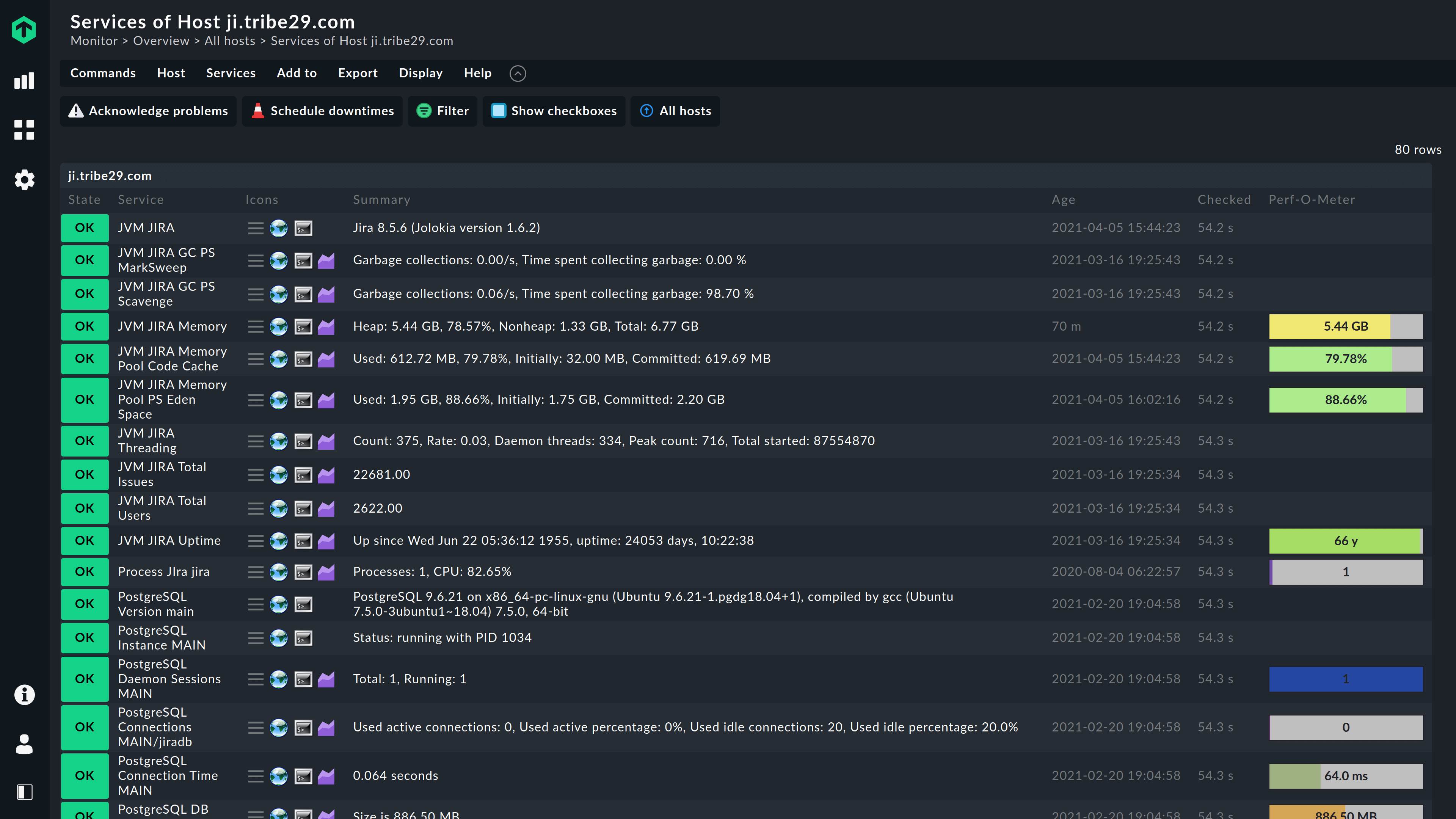Open the Services menu
The height and width of the screenshot is (819, 1456).
coord(231,74)
